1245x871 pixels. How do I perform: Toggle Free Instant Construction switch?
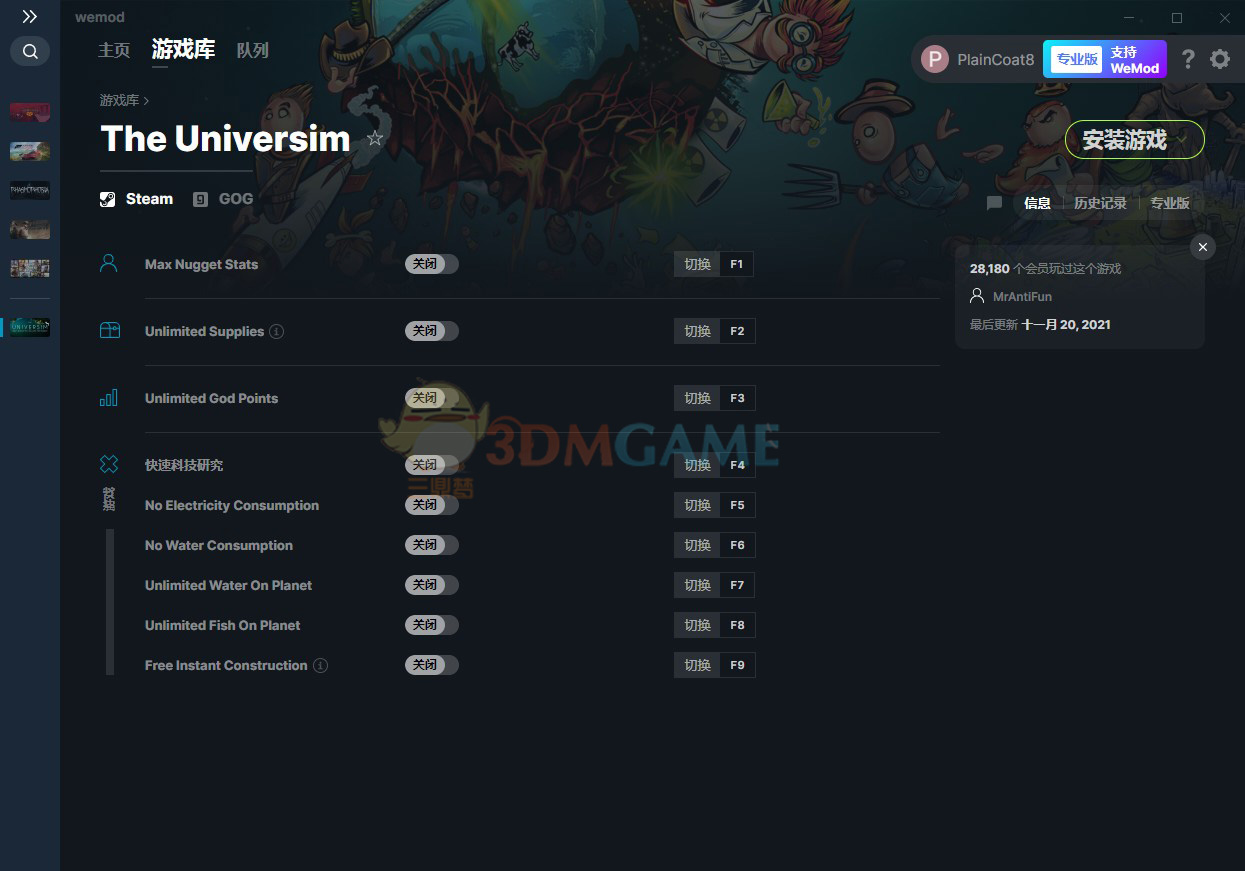click(x=432, y=665)
